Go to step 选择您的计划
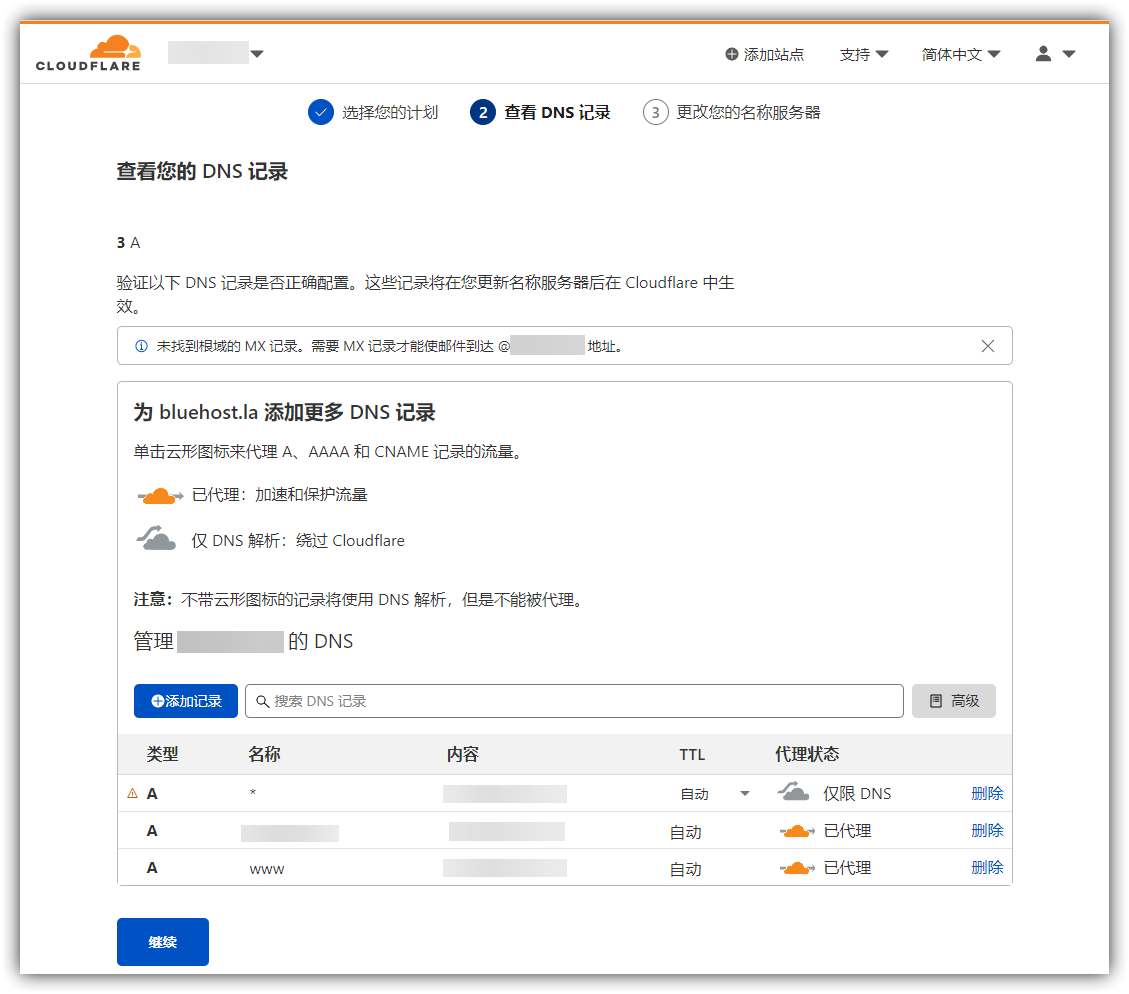 (x=373, y=112)
